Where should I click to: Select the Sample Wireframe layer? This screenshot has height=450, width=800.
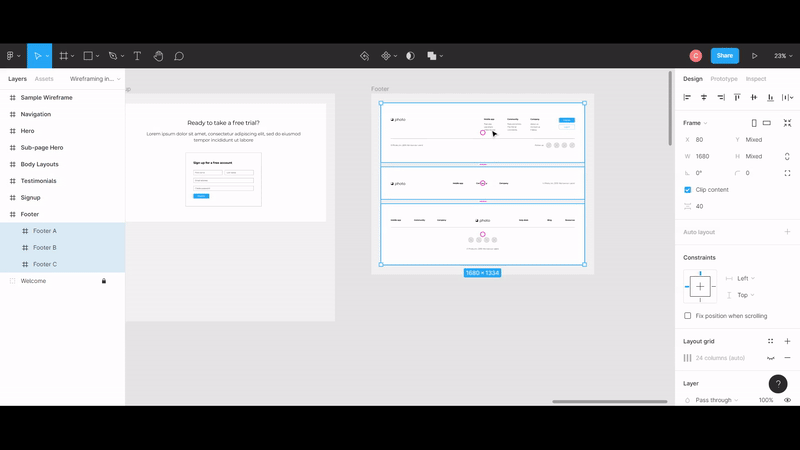62,97
